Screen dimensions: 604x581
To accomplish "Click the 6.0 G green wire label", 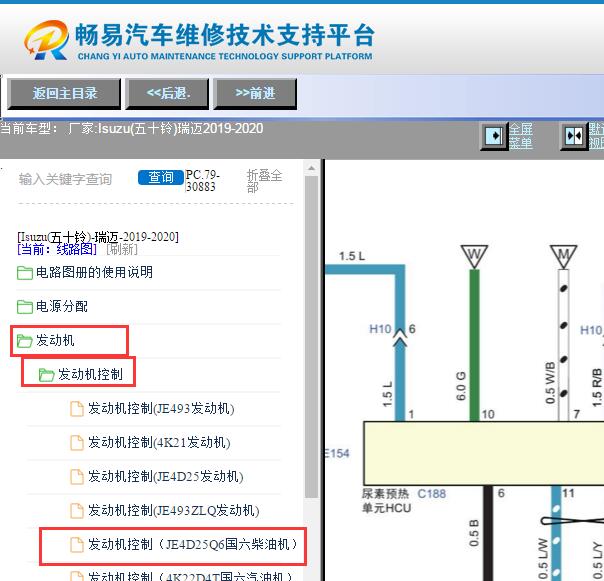I will [461, 386].
